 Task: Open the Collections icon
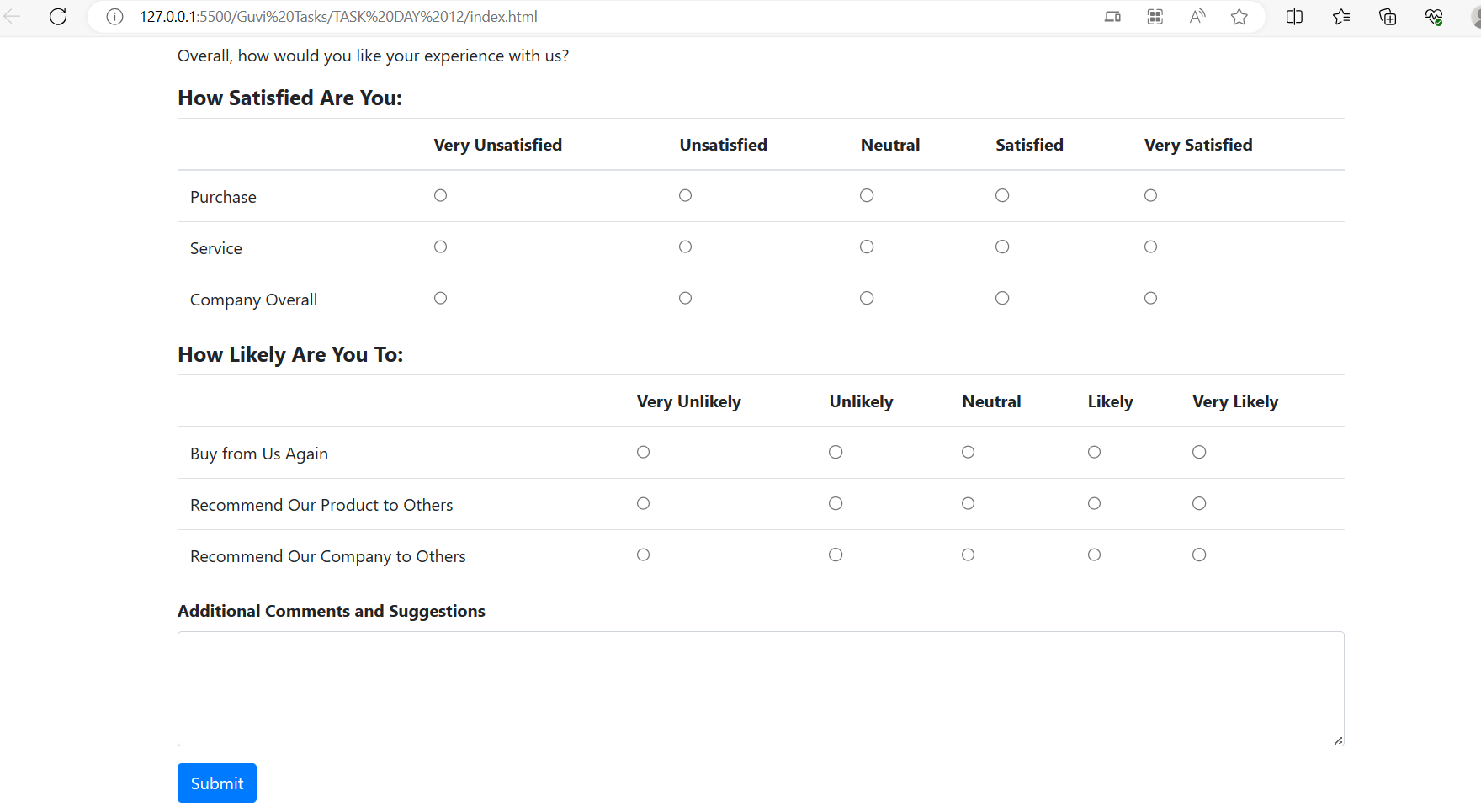(x=1388, y=16)
